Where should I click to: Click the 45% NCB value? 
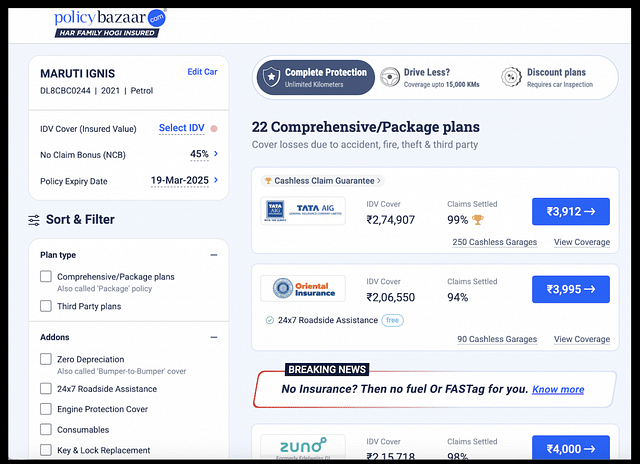[199, 154]
